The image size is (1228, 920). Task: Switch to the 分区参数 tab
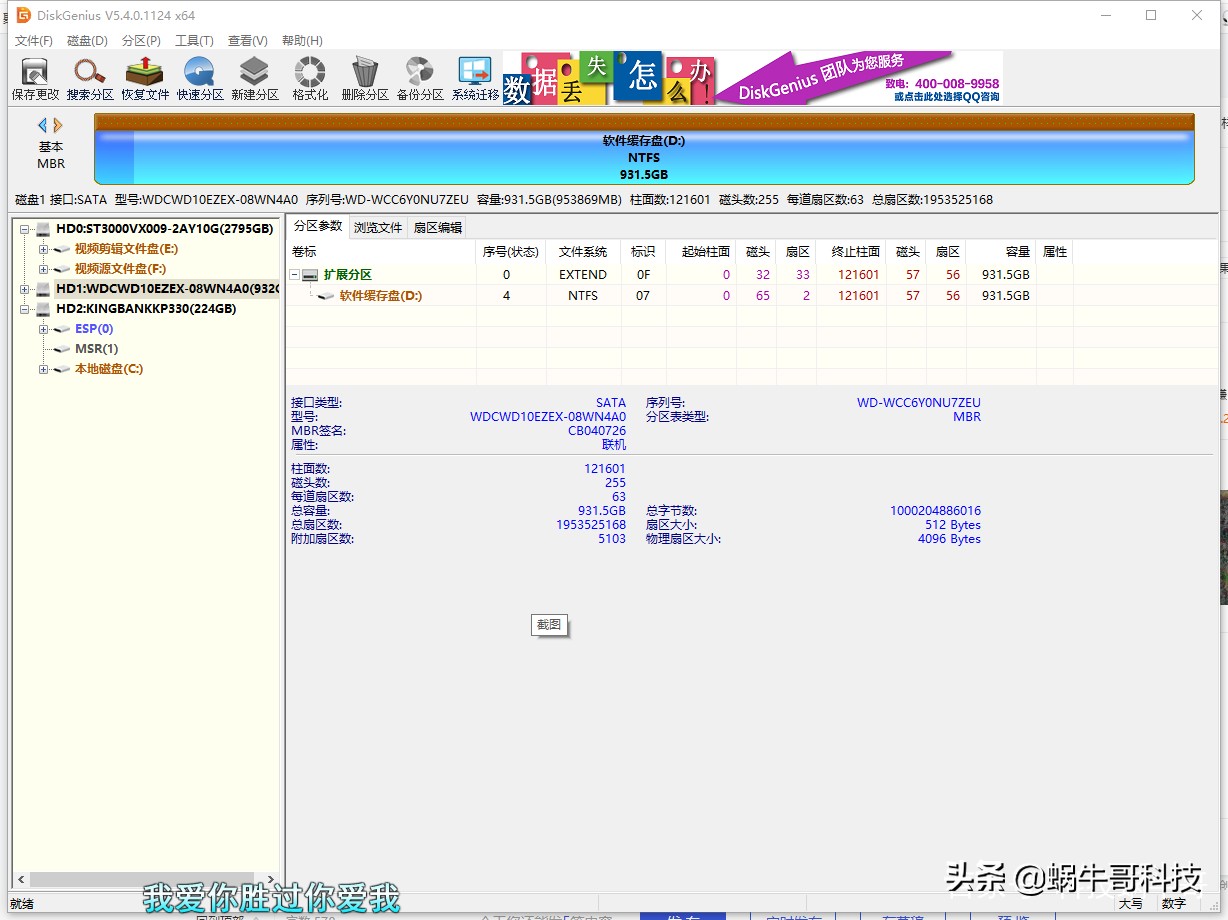pos(318,226)
